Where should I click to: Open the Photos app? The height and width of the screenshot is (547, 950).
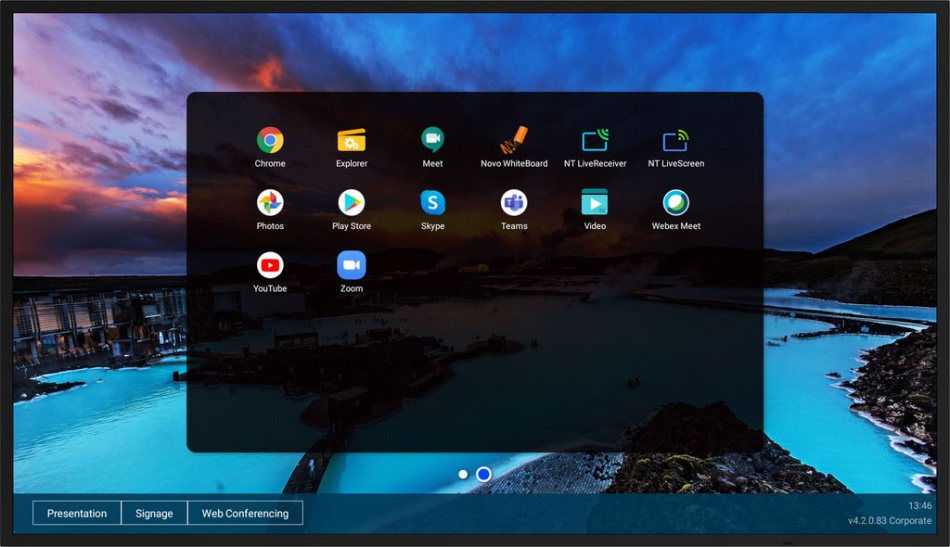(270, 203)
